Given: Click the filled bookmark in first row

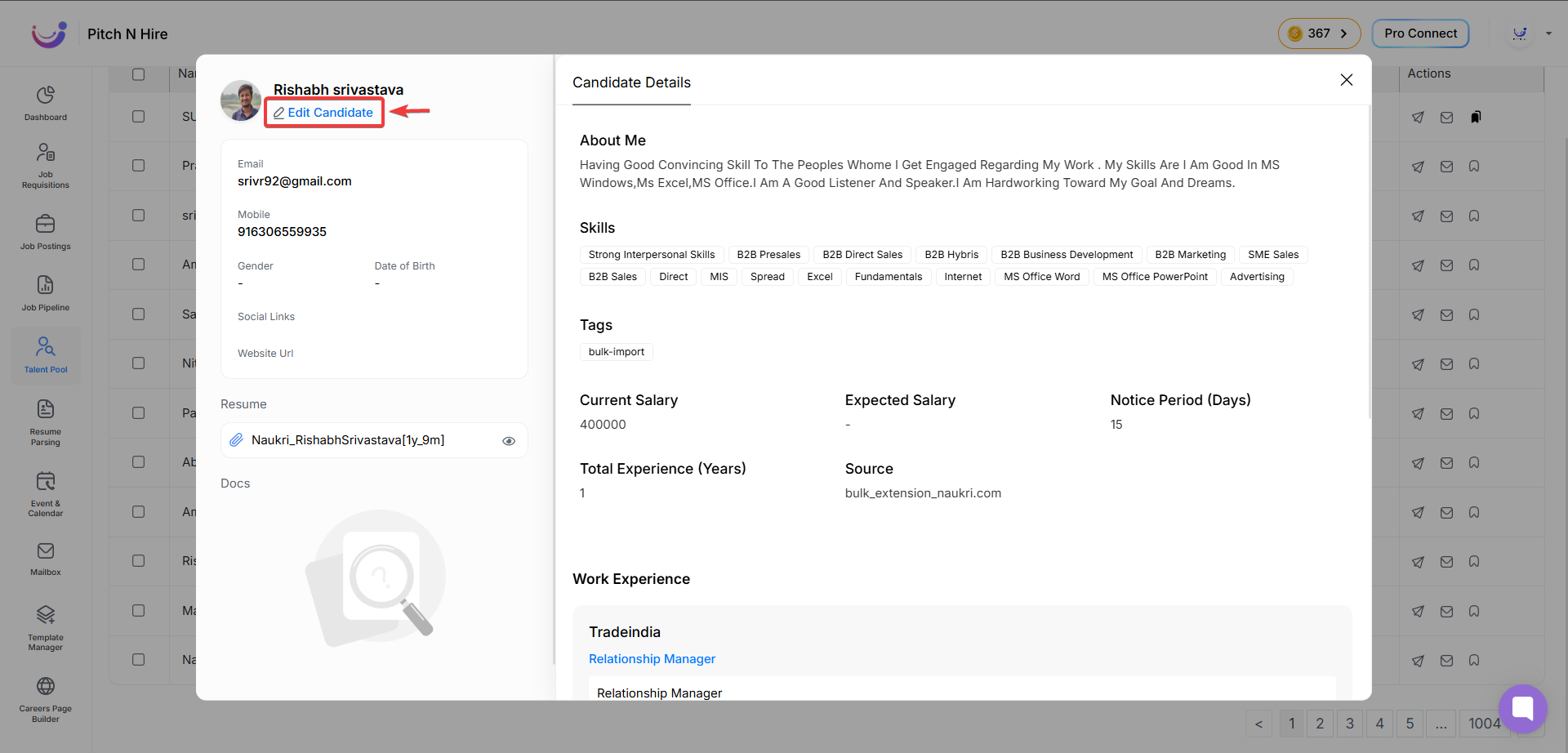Looking at the screenshot, I should click(1475, 117).
